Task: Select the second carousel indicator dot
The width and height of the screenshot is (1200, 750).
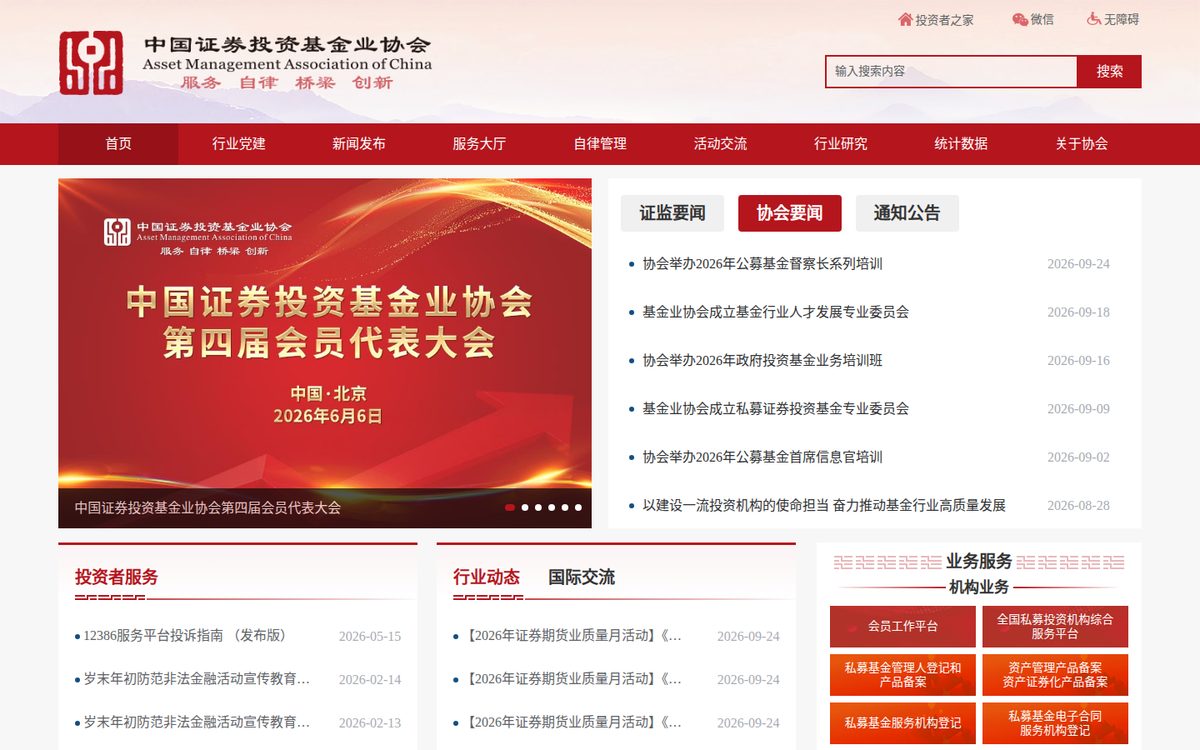Action: click(x=525, y=507)
